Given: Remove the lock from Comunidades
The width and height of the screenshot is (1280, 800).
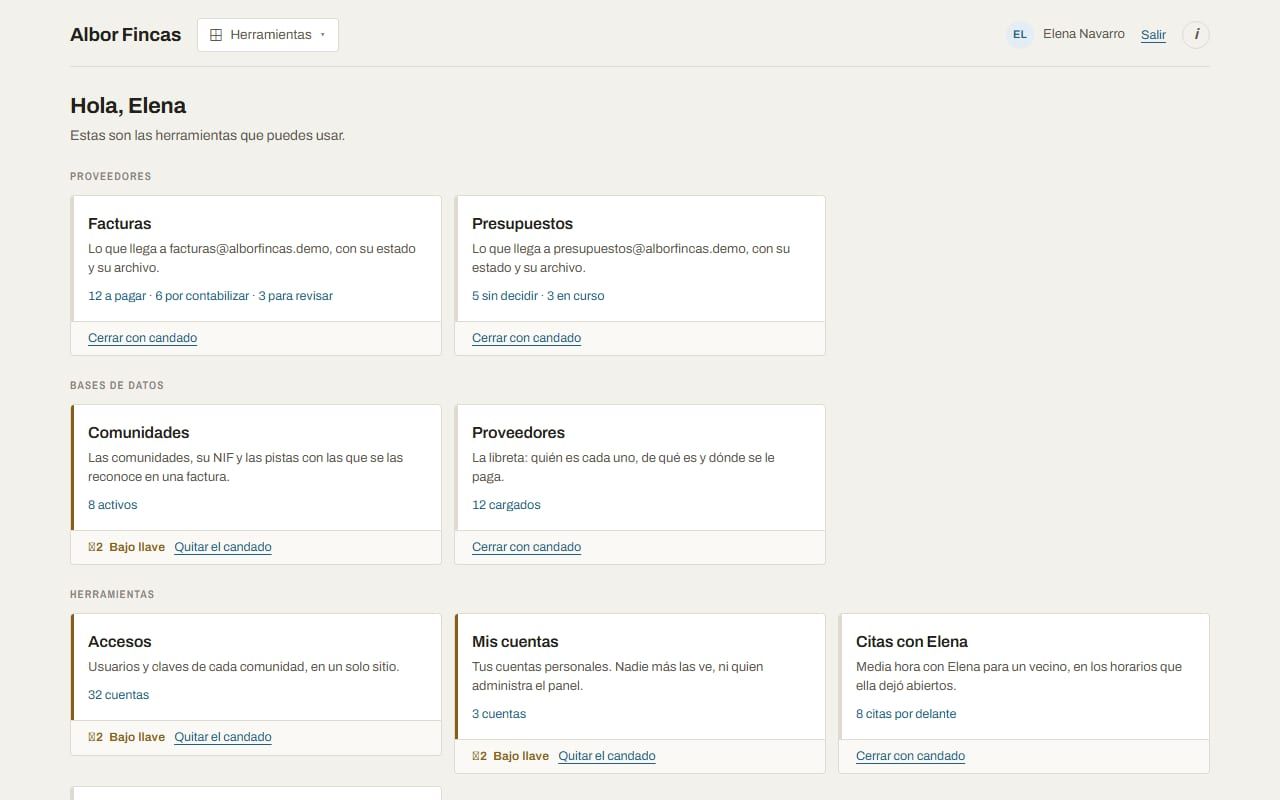Looking at the screenshot, I should [x=223, y=547].
